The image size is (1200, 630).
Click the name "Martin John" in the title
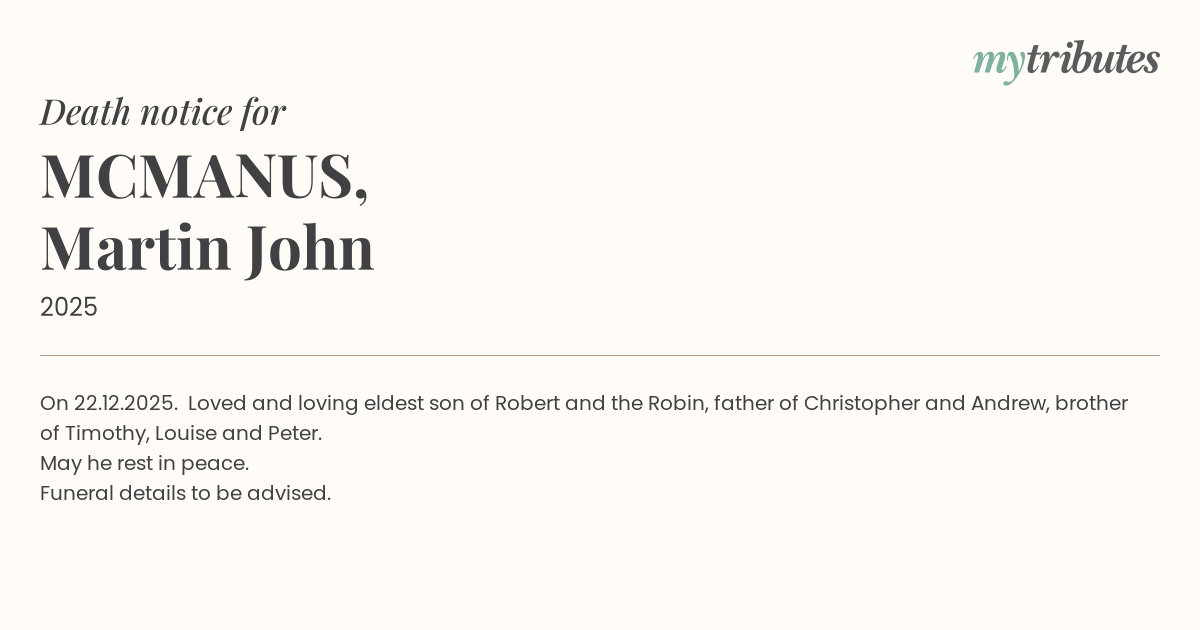pyautogui.click(x=207, y=248)
